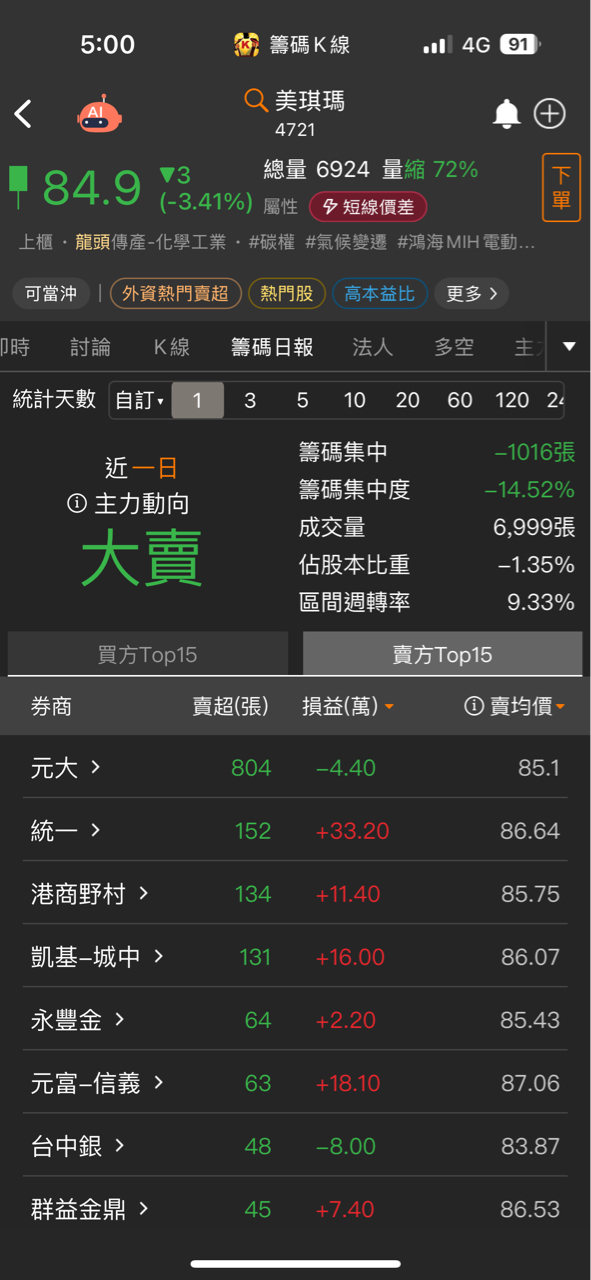The height and width of the screenshot is (1280, 591).
Task: Sort by 損益(萬) column
Action: point(348,706)
